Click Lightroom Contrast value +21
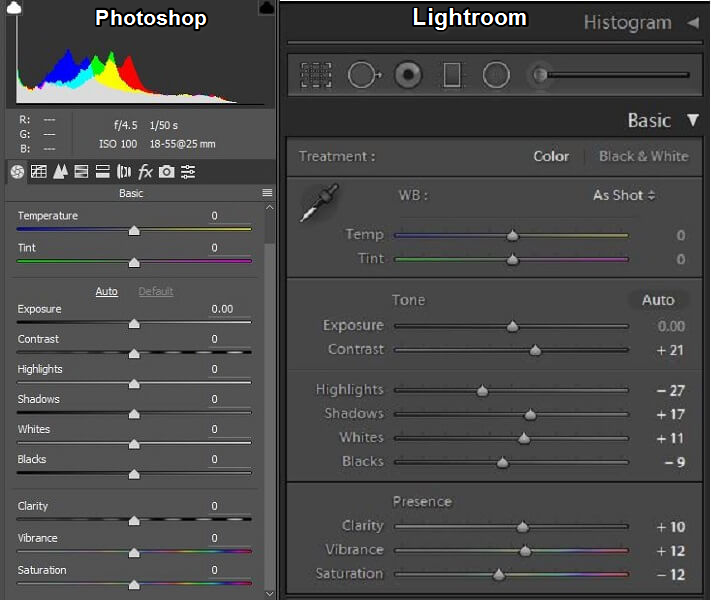 (x=670, y=350)
